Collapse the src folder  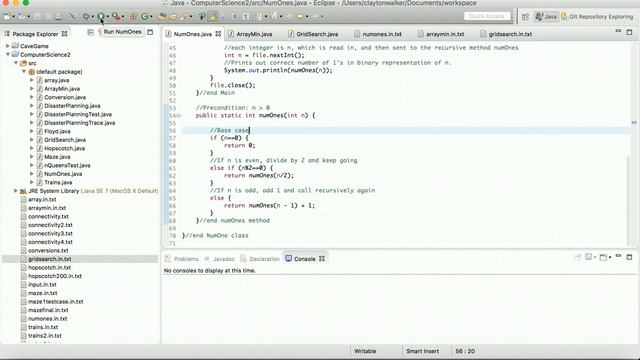[x=16, y=63]
